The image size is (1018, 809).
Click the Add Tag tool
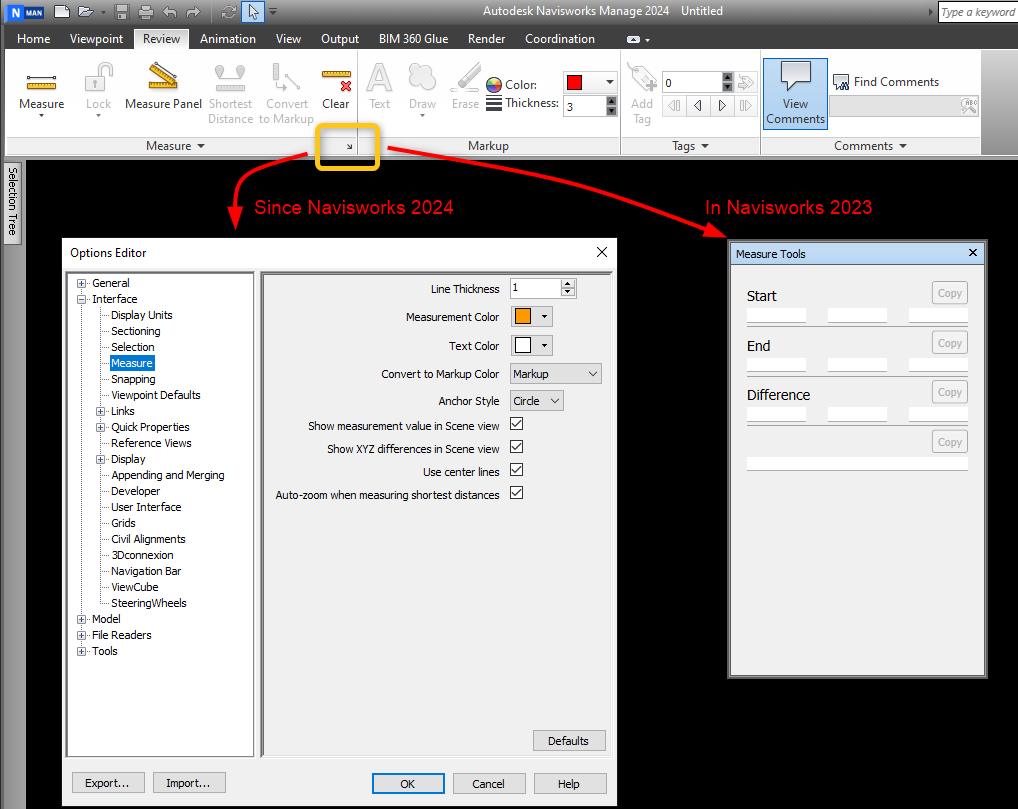(x=641, y=93)
